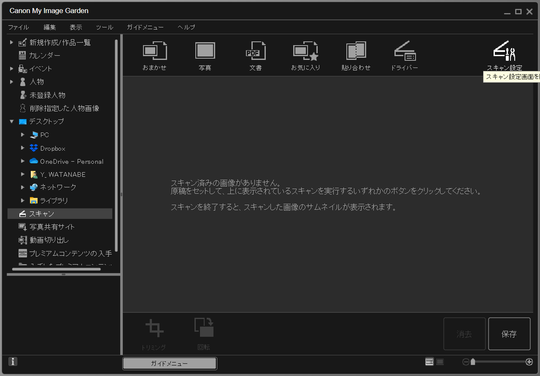Open the File (ファイル) menu
The height and width of the screenshot is (376, 540).
point(19,27)
